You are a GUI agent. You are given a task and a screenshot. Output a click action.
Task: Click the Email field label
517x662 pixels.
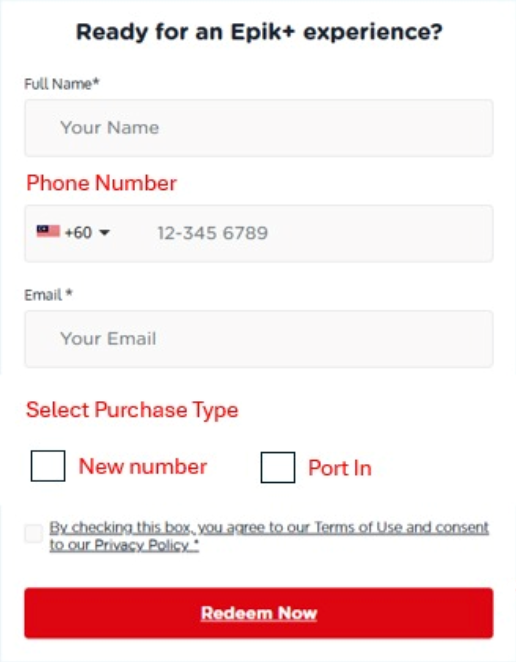coord(48,295)
